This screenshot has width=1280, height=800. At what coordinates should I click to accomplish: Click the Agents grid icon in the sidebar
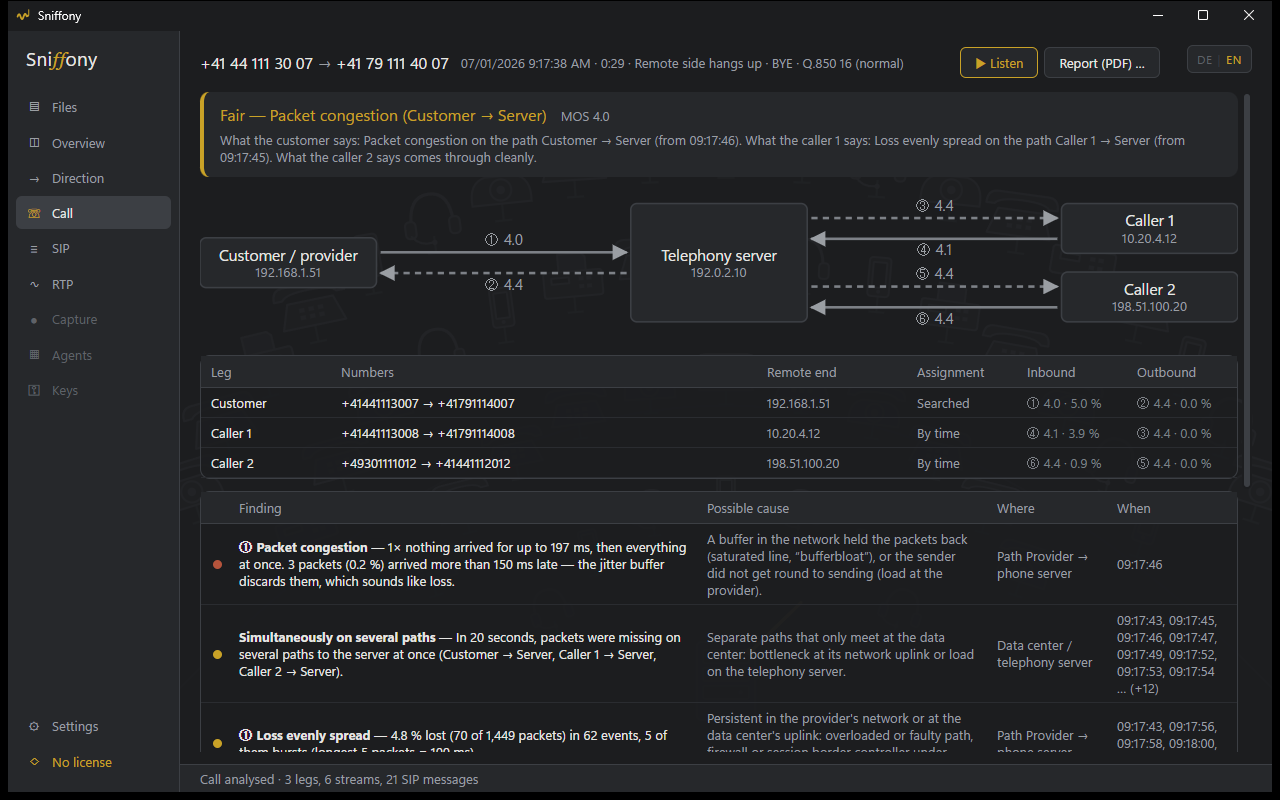pyautogui.click(x=35, y=355)
